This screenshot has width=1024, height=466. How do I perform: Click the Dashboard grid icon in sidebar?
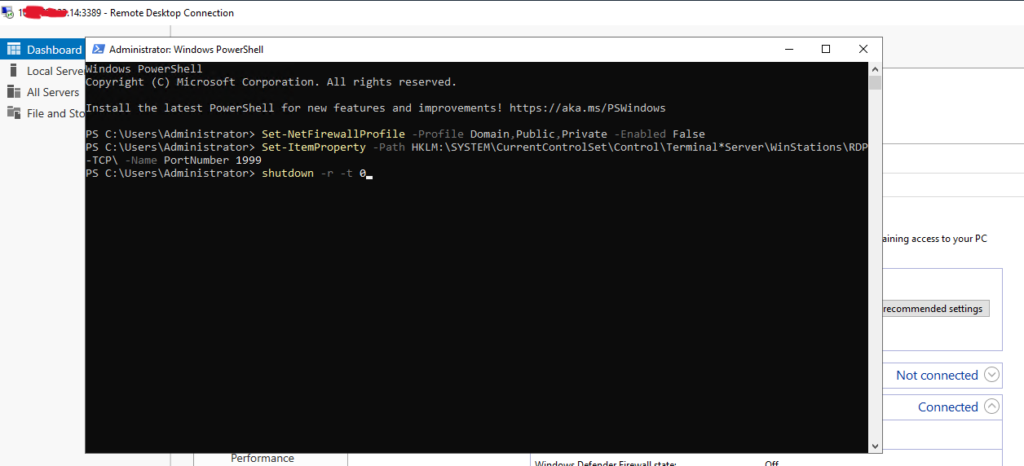[x=14, y=49]
